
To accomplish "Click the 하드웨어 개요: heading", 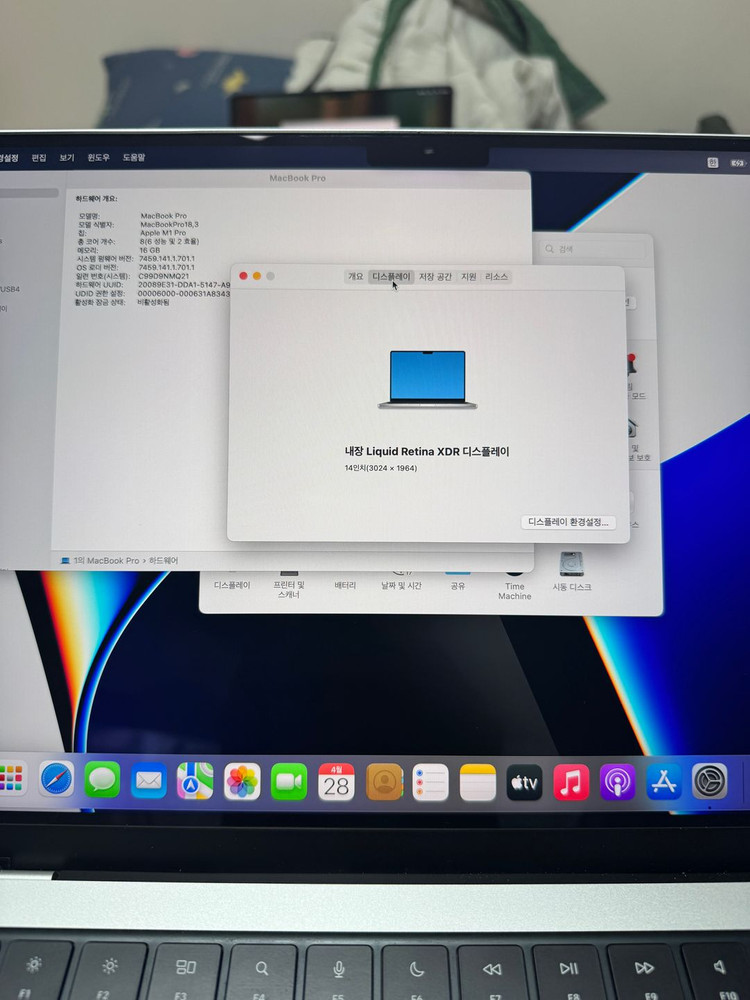I will (96, 198).
